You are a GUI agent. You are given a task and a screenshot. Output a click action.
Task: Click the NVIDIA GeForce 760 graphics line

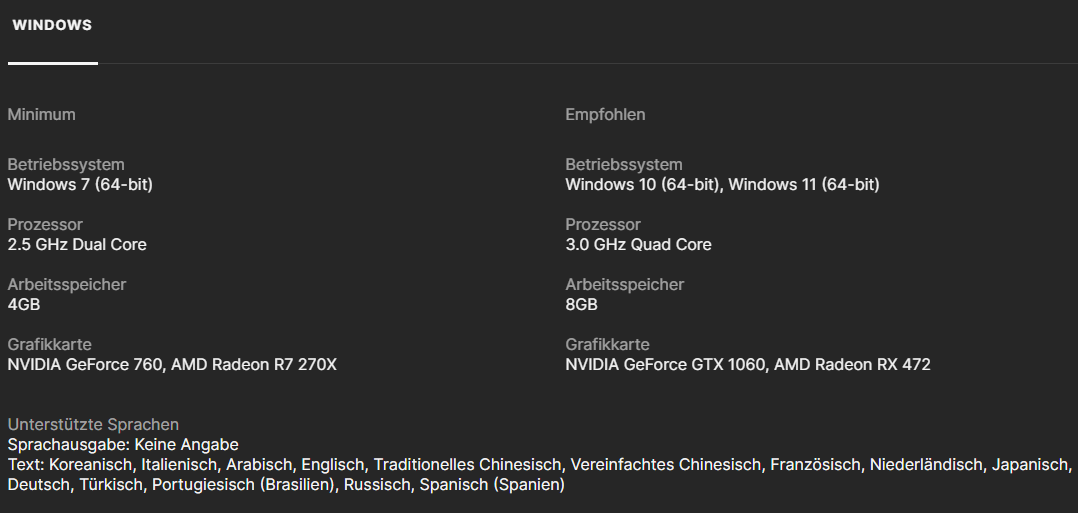coord(172,364)
